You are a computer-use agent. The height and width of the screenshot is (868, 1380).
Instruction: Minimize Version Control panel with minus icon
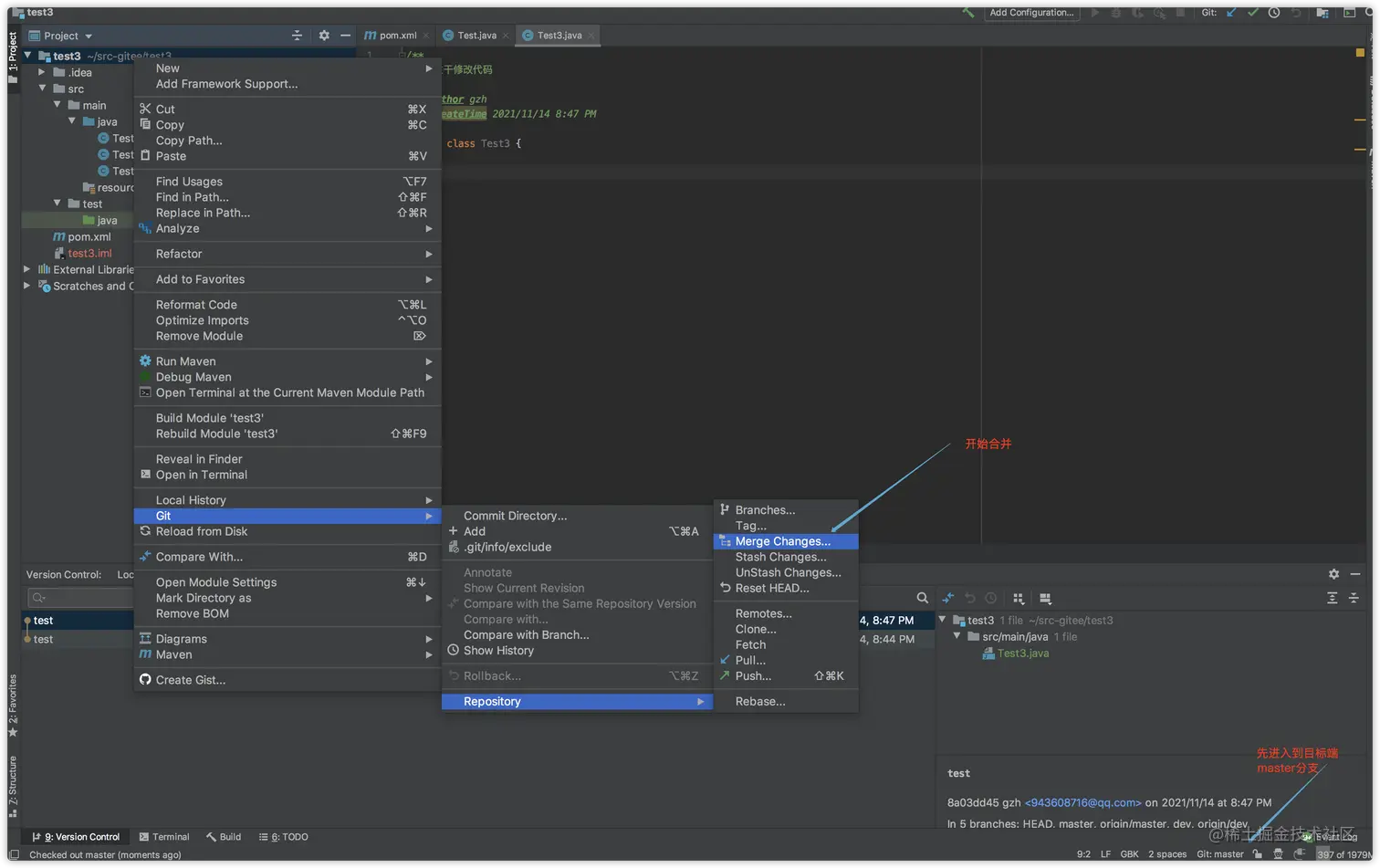(x=1355, y=574)
